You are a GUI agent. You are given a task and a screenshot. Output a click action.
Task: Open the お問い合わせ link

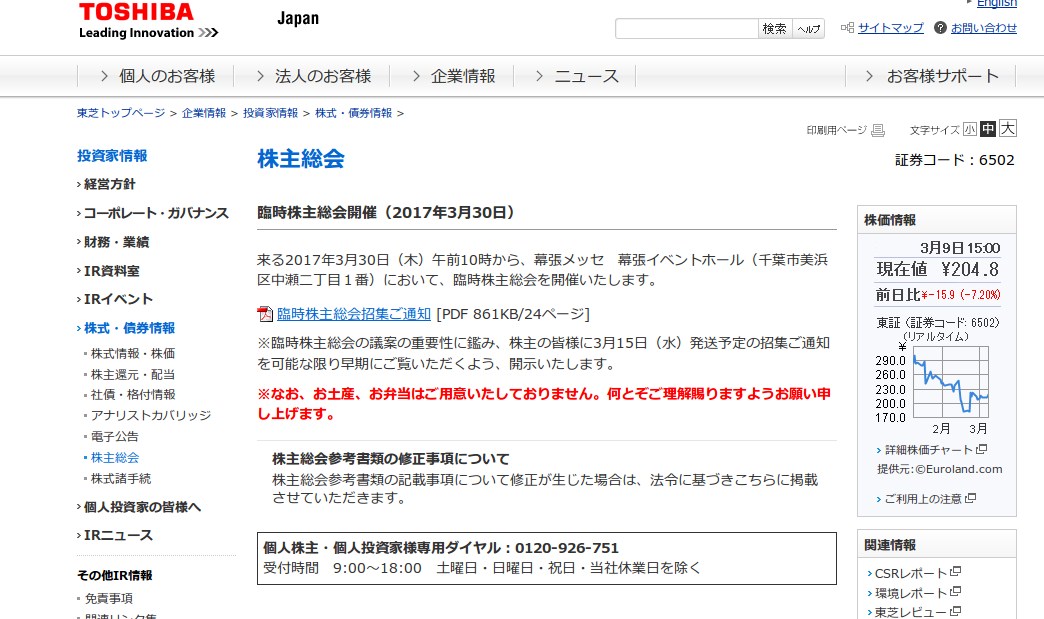point(984,28)
